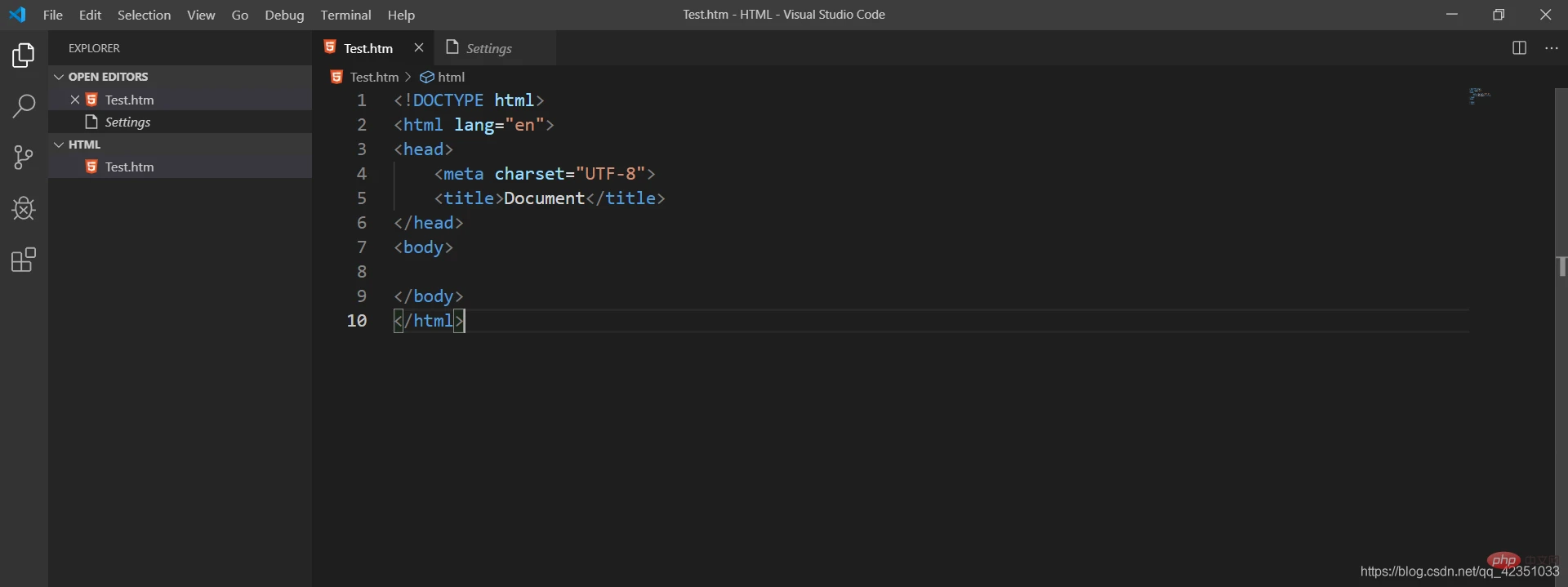Viewport: 1568px width, 587px height.
Task: Close Test.htm in Open Editors list
Action: click(x=75, y=100)
